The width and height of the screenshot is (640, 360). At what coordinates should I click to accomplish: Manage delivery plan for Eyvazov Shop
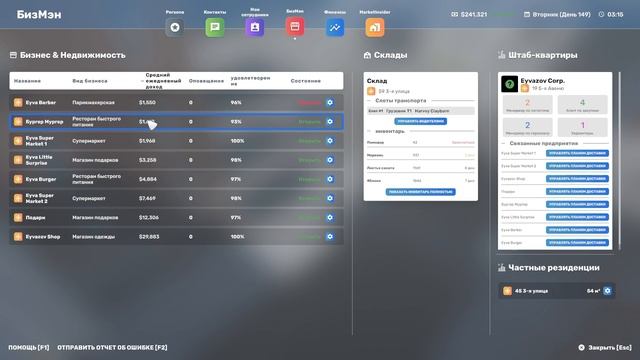[577, 178]
